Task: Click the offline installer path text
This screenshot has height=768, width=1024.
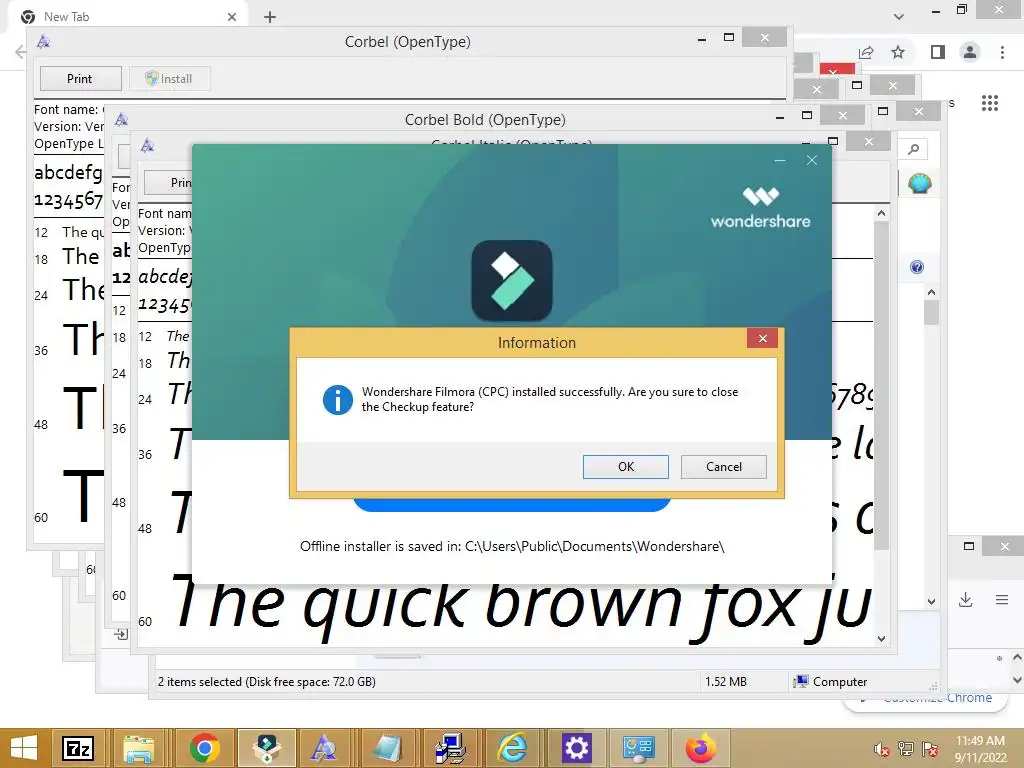Action: coord(512,547)
